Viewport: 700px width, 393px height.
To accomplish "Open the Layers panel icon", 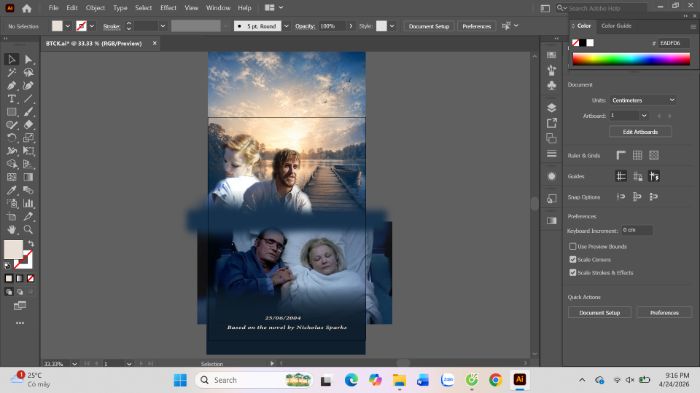I will pyautogui.click(x=552, y=108).
